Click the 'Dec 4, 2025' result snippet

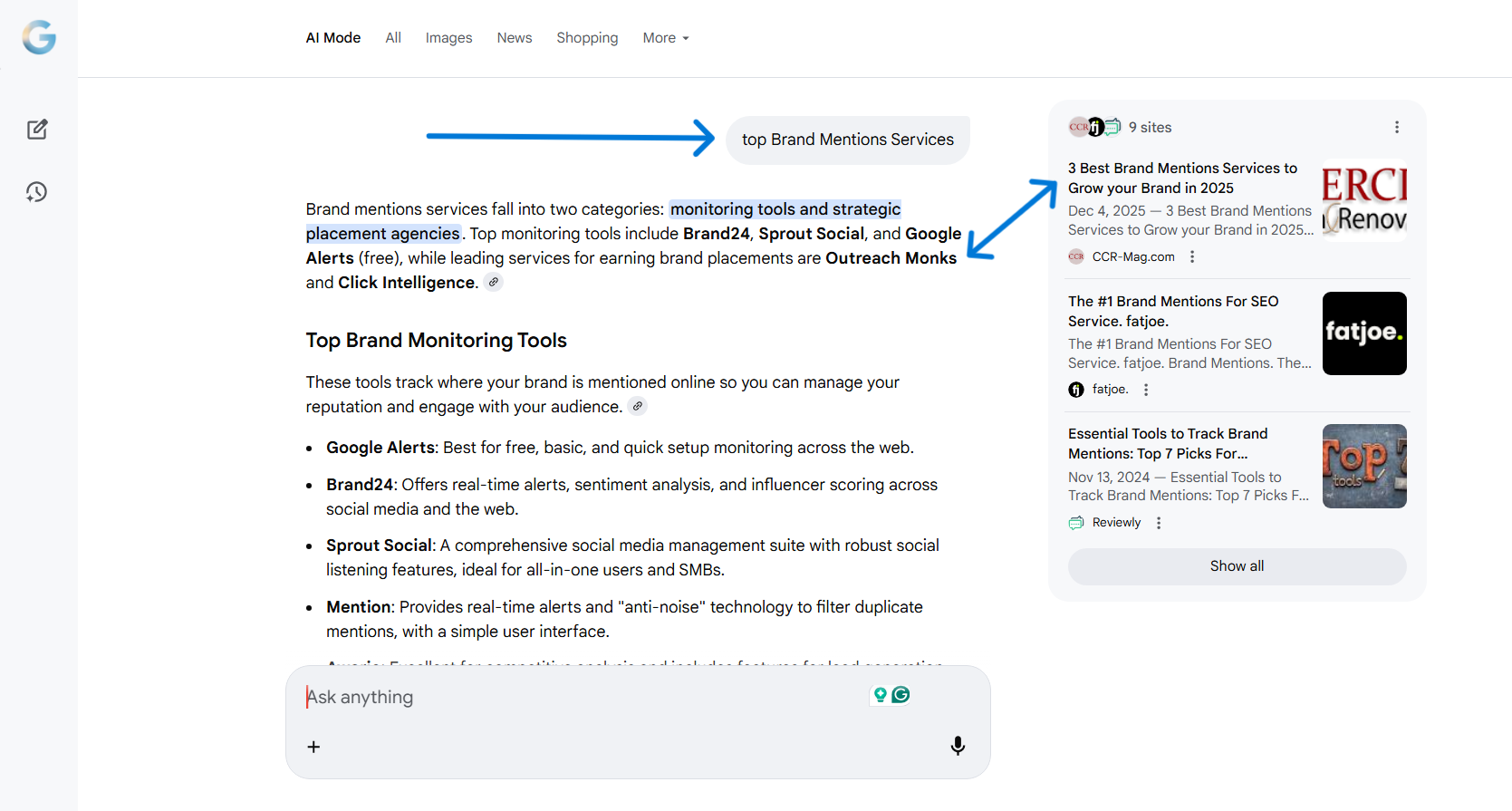(x=1190, y=220)
